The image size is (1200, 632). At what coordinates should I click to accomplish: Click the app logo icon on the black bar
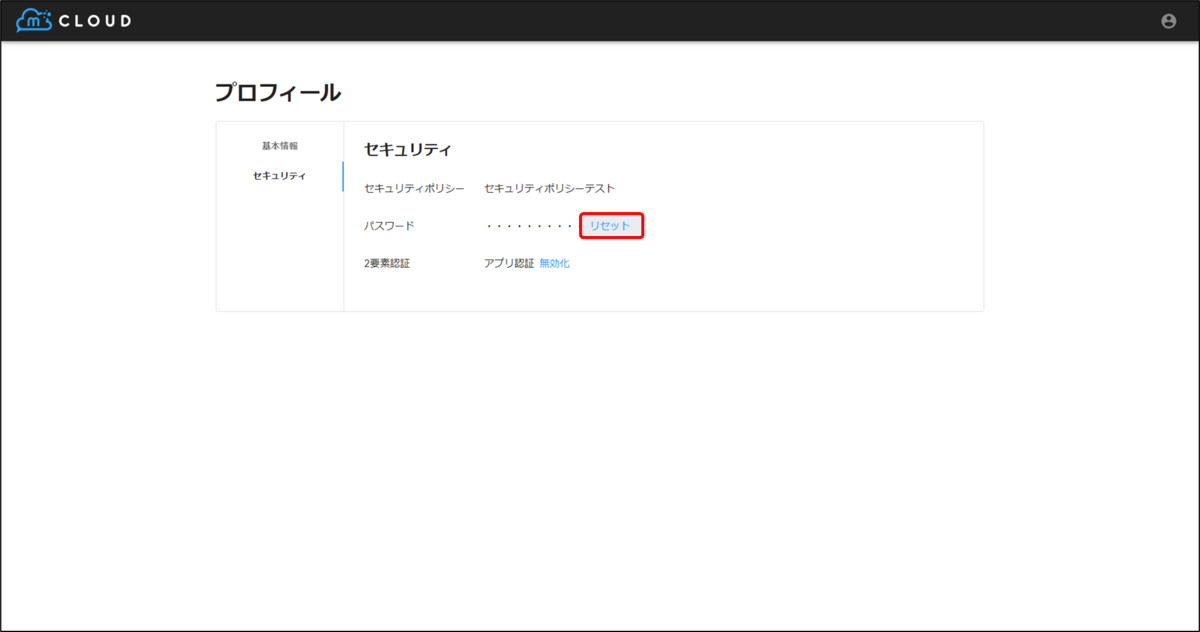pyautogui.click(x=33, y=18)
